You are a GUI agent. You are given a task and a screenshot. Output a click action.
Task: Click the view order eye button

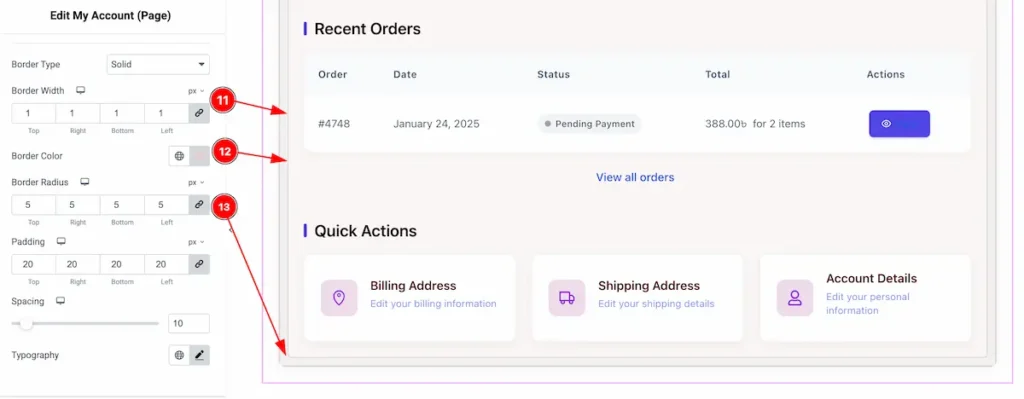[899, 123]
